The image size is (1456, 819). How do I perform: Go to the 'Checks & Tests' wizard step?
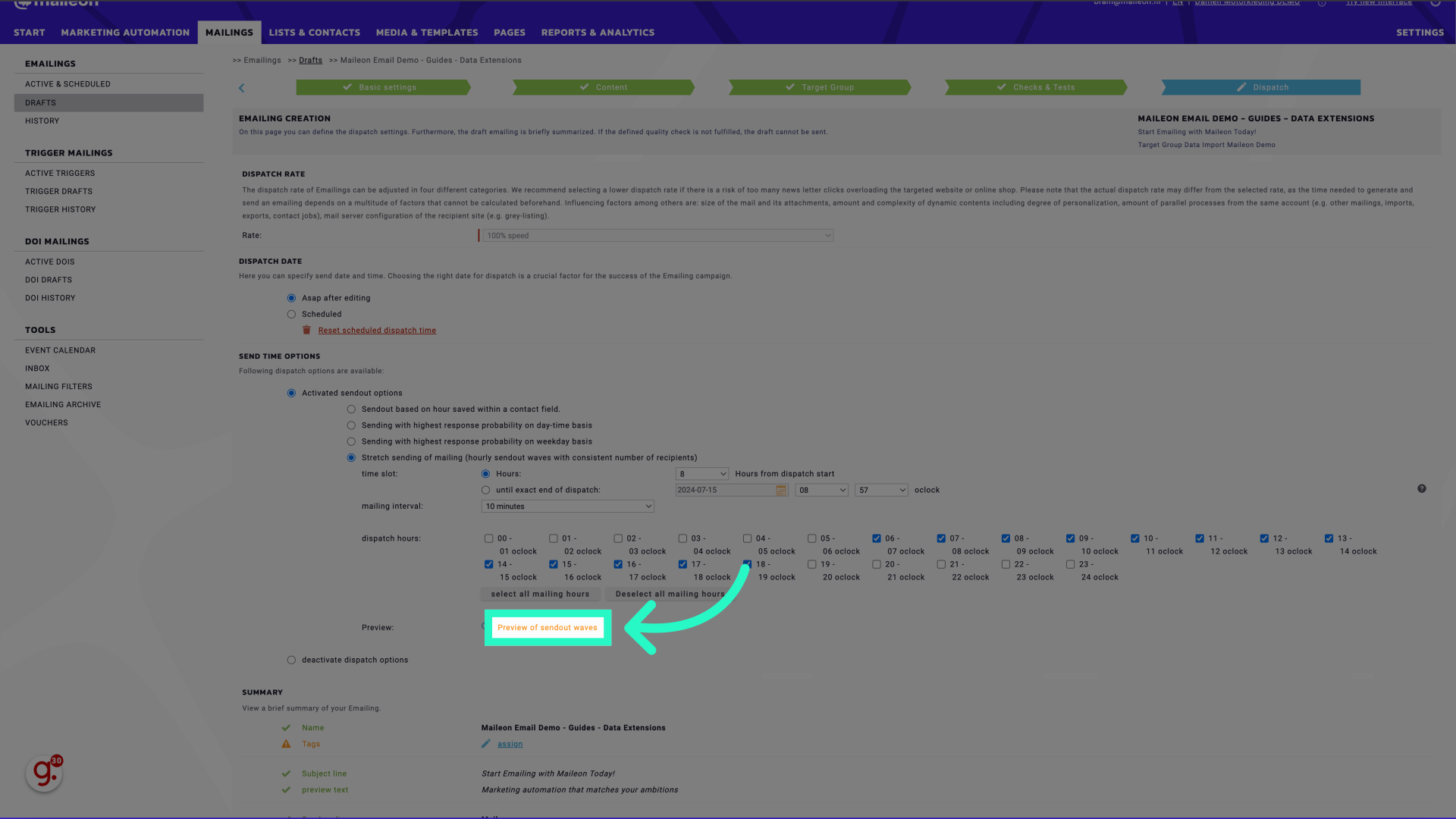pyautogui.click(x=1036, y=87)
